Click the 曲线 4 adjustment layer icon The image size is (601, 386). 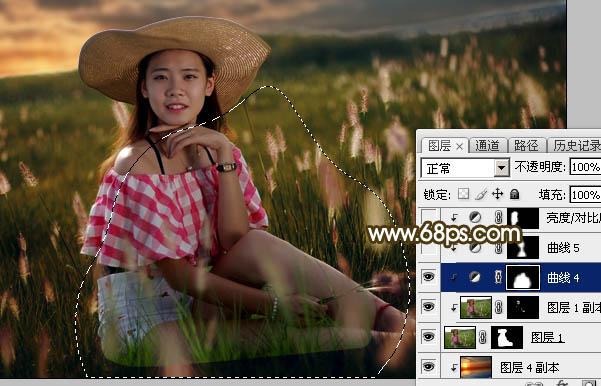tap(475, 277)
